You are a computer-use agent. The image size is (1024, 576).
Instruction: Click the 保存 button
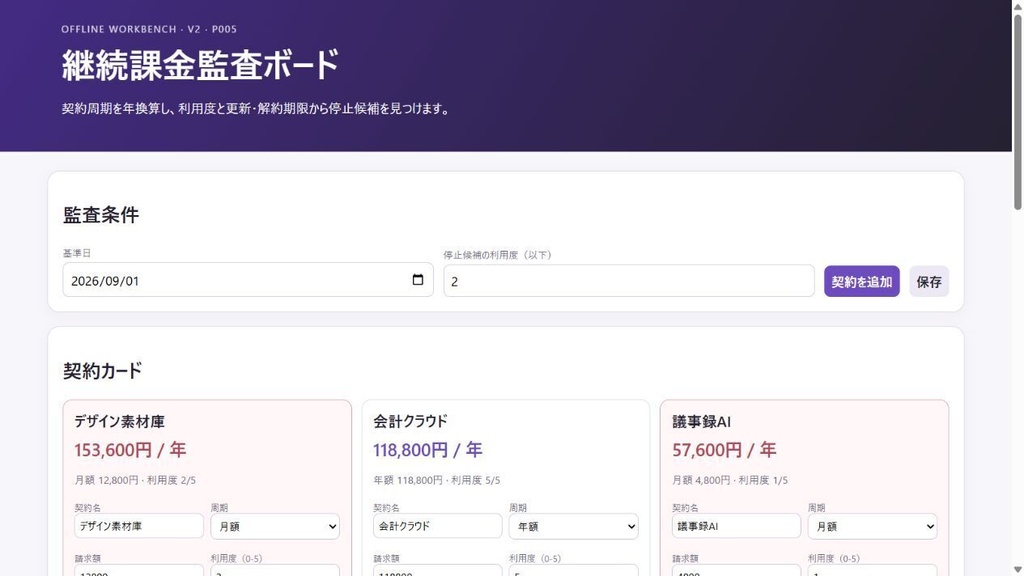pos(929,281)
